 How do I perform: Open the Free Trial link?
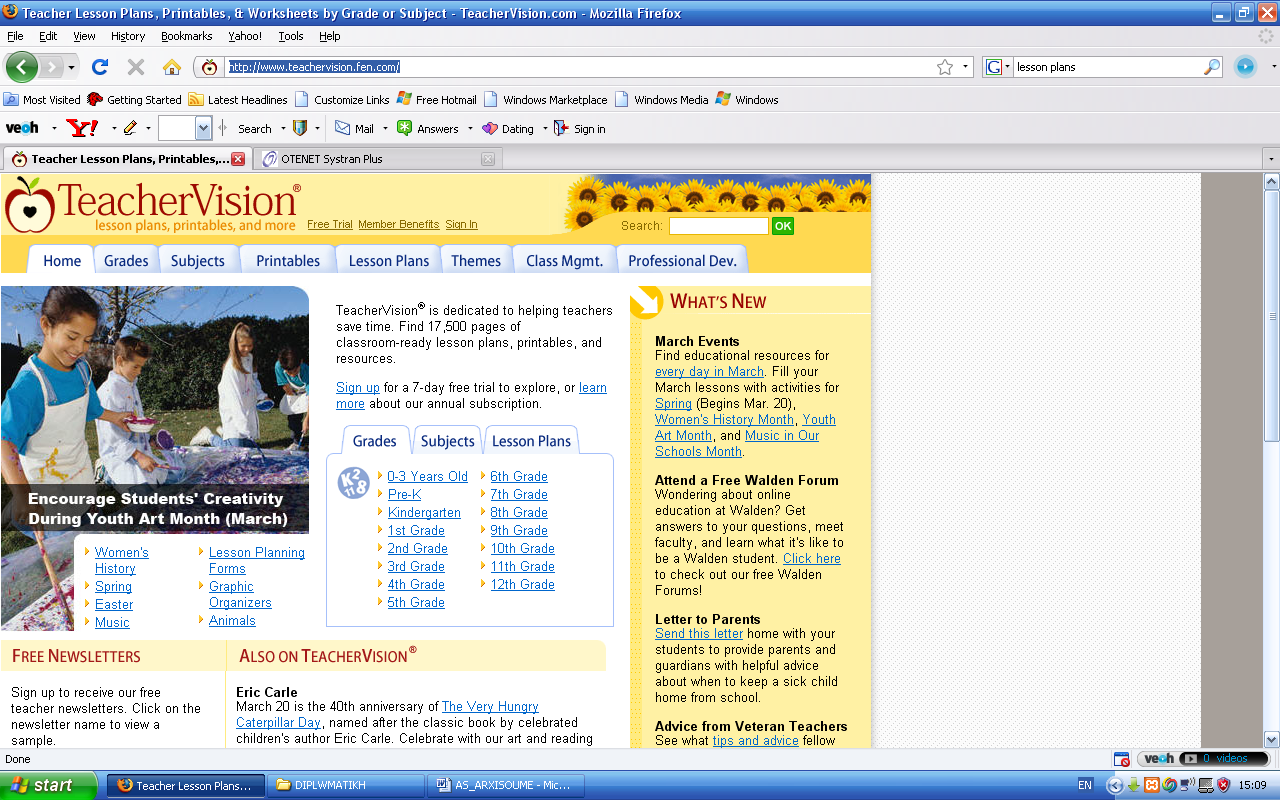click(330, 225)
